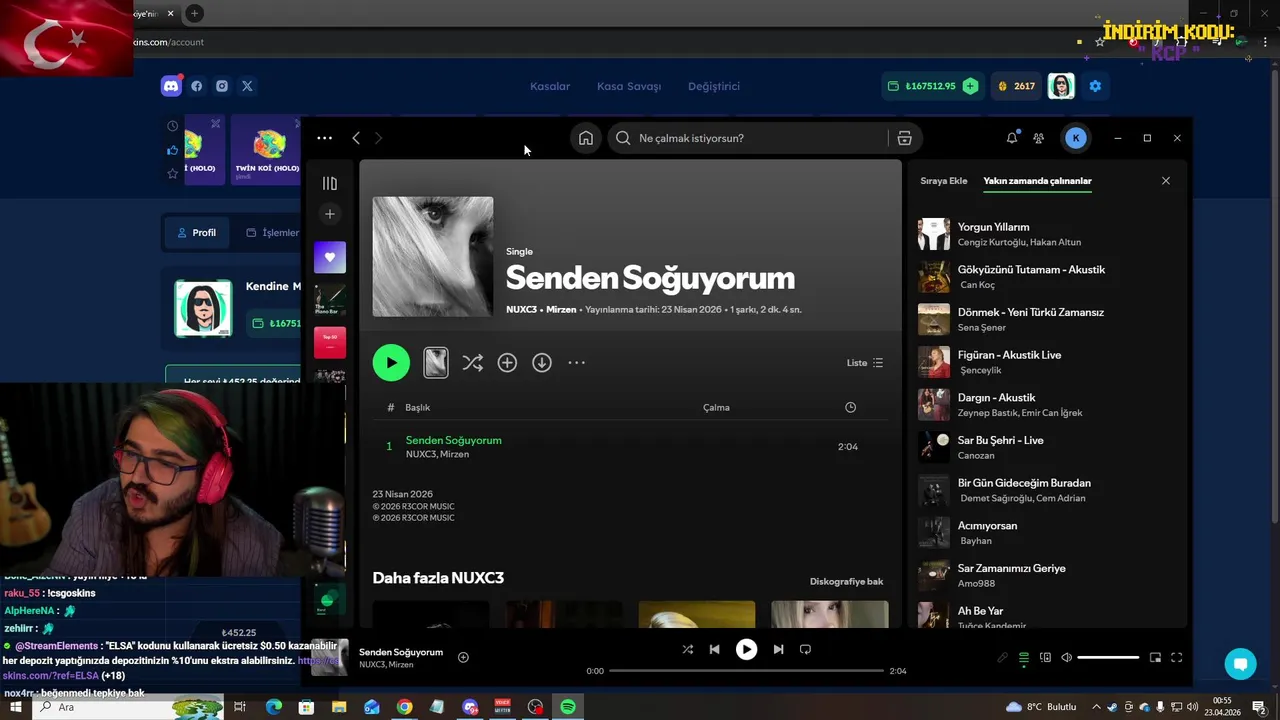Screen dimensions: 1280x720
Task: Select 'Sar Bu Şehri - Live' track
Action: coord(1046,447)
